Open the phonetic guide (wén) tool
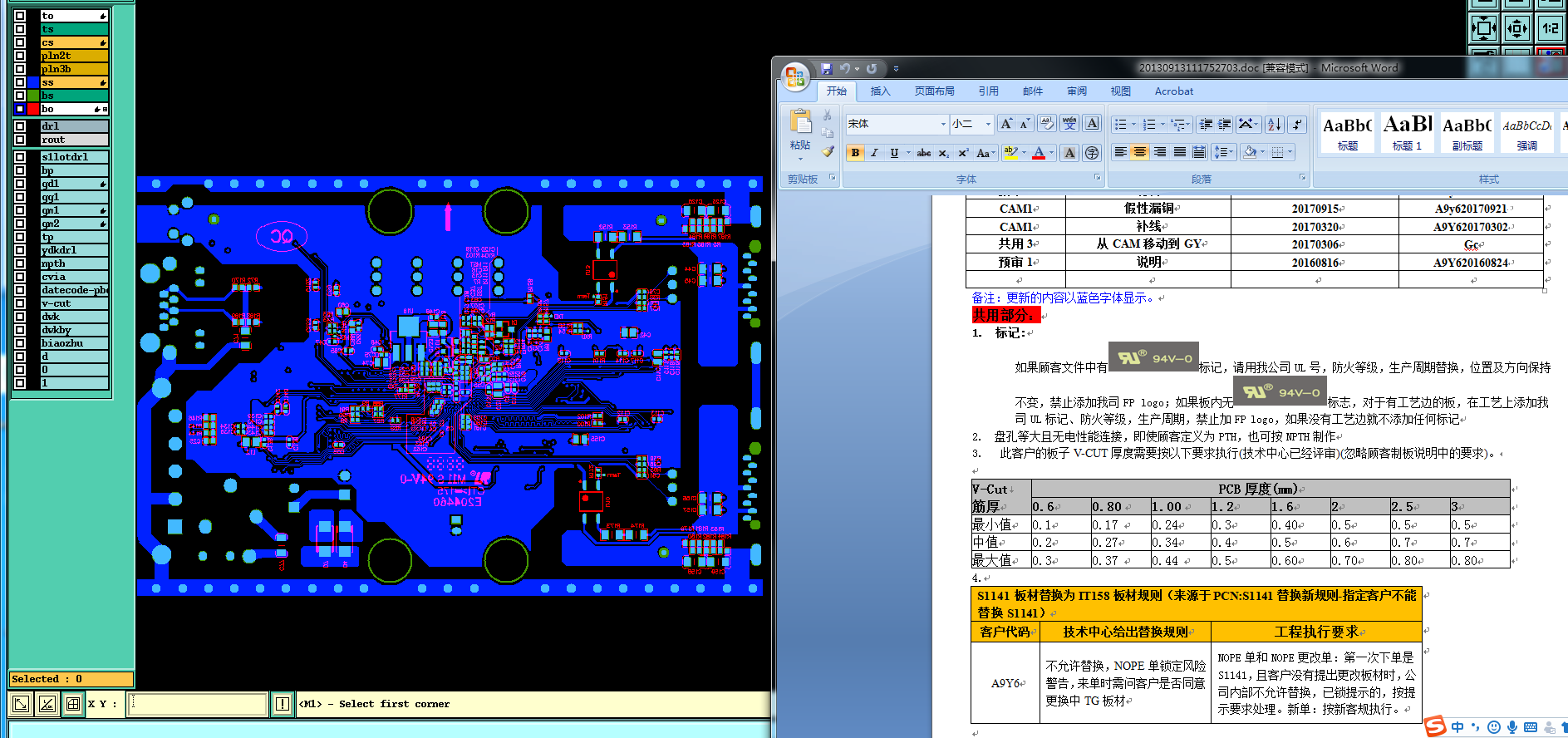 1069,124
